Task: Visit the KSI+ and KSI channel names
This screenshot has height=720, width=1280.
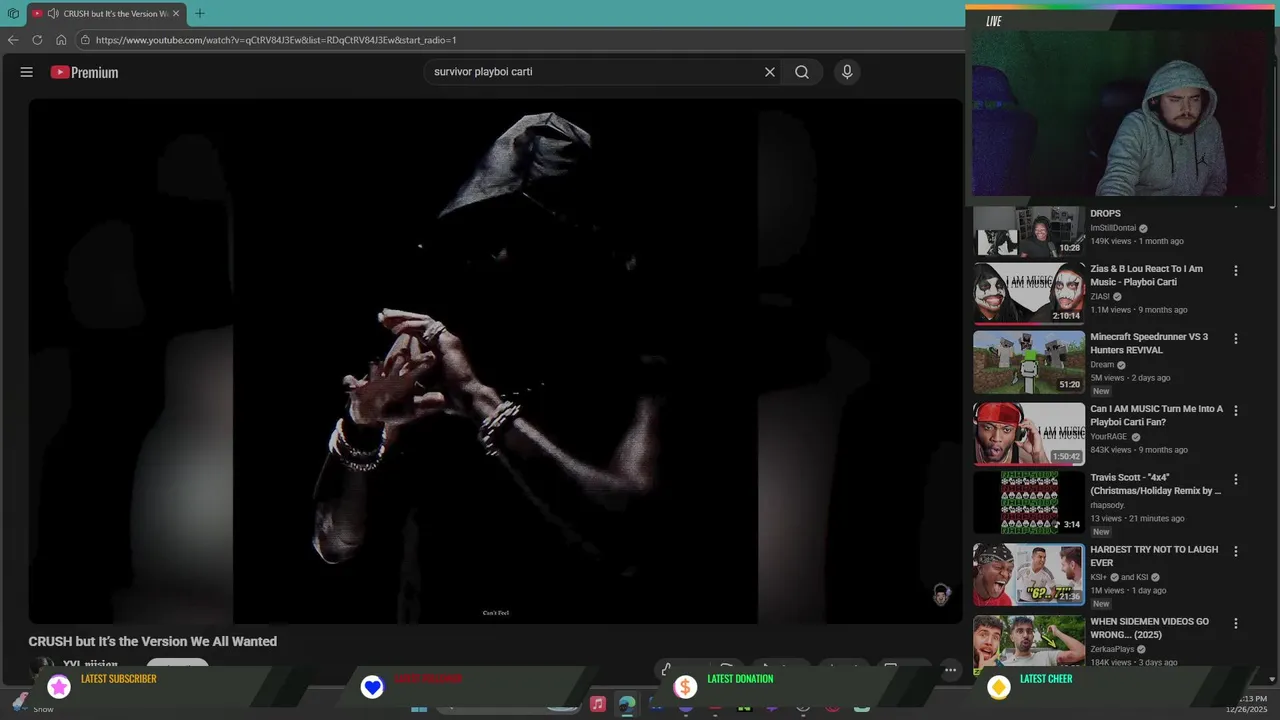Action: pos(1125,577)
